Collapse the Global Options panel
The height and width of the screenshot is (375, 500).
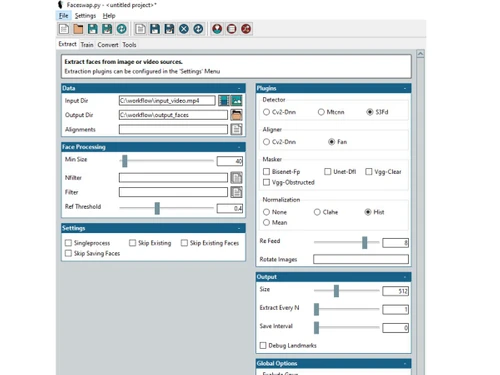click(405, 363)
